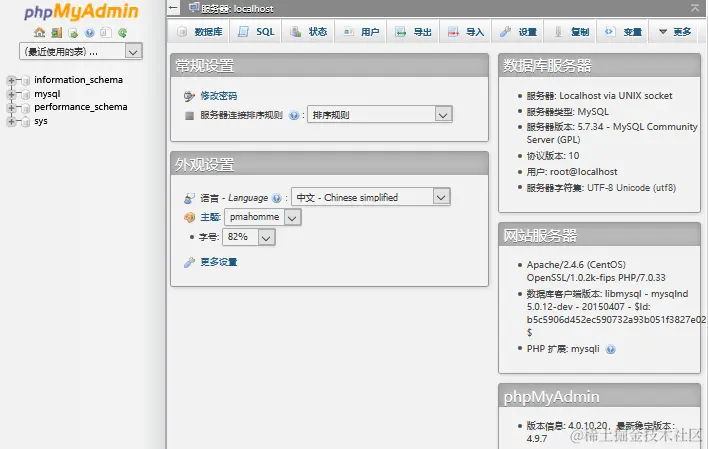Click the sys database icon in the tree
This screenshot has height=449, width=708.
coord(26,121)
